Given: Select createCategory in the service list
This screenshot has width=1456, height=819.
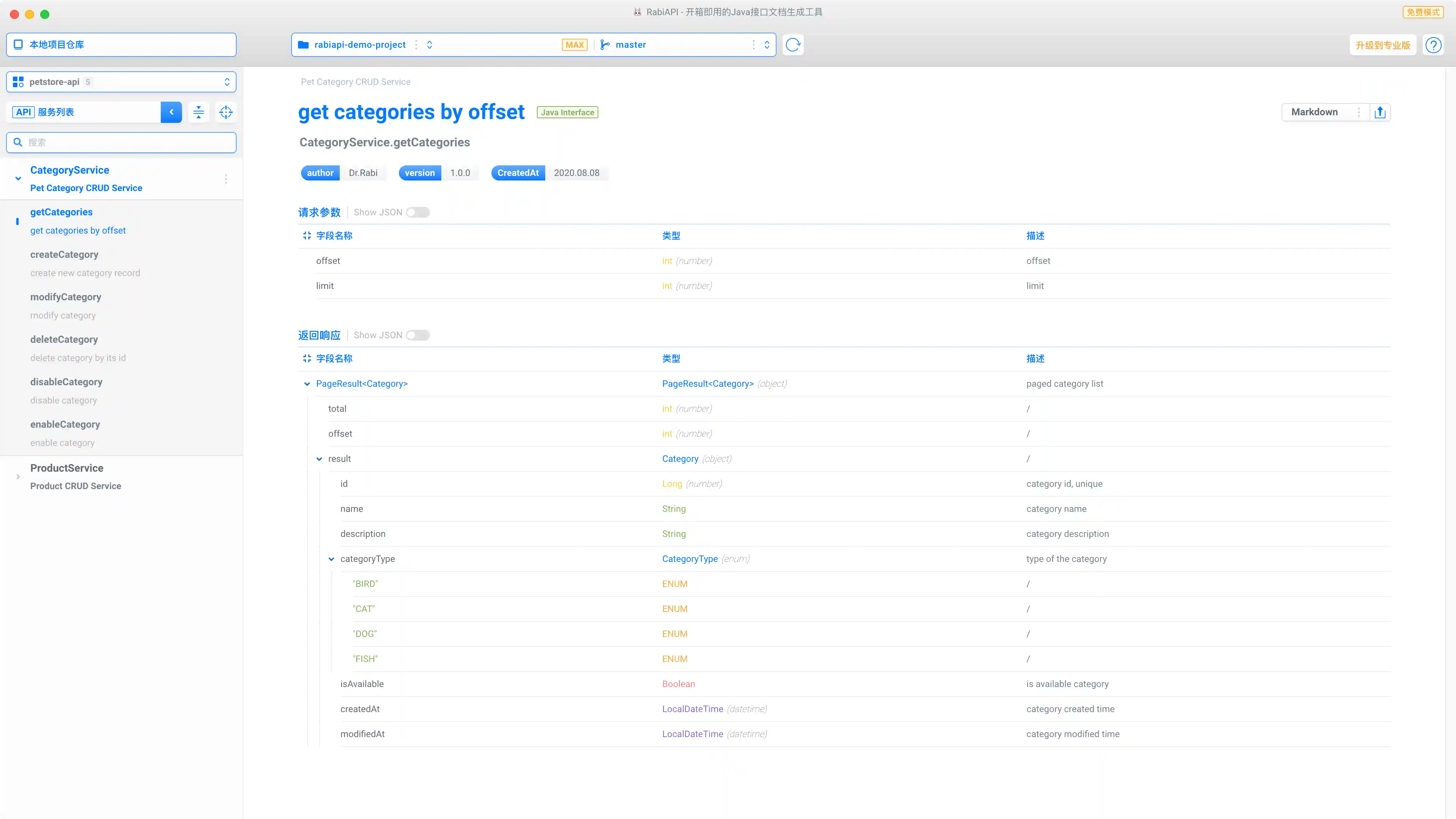Looking at the screenshot, I should coord(64,255).
